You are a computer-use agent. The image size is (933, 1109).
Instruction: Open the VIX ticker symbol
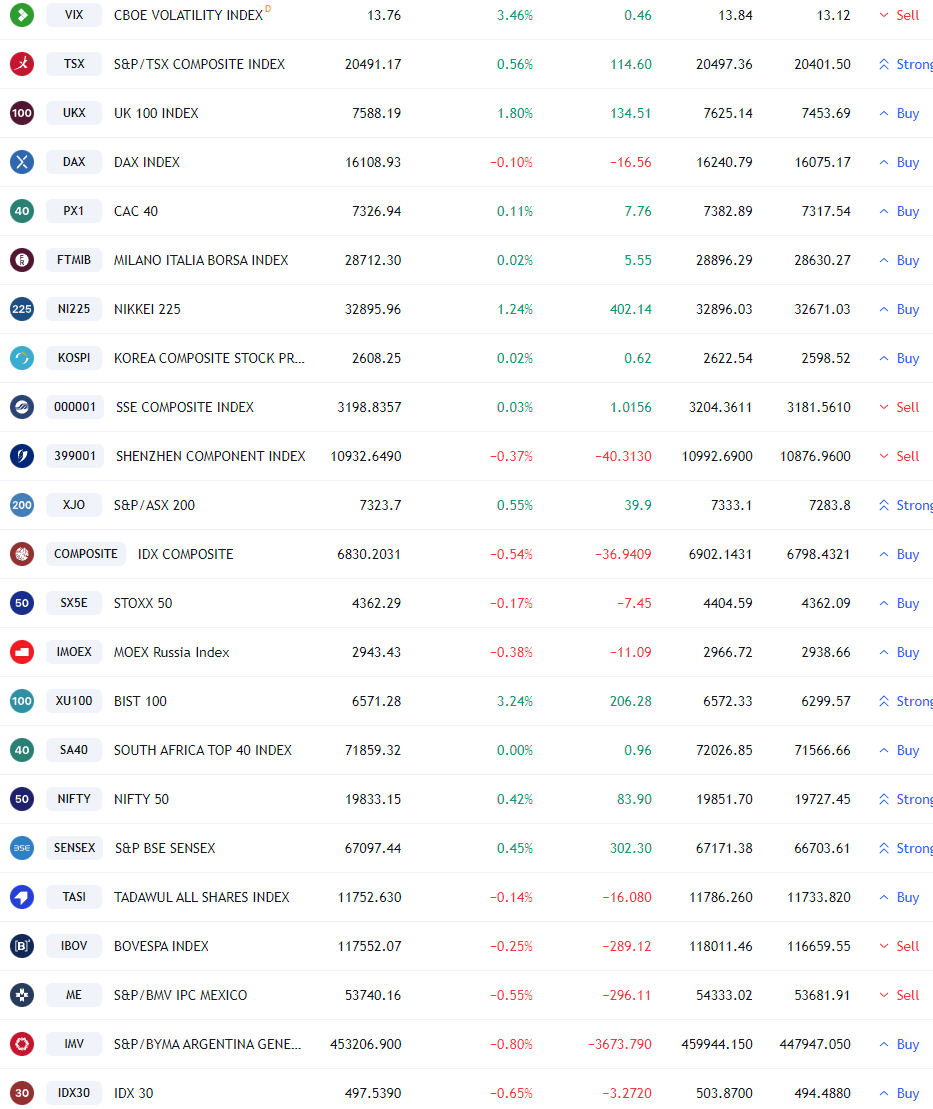pyautogui.click(x=74, y=15)
